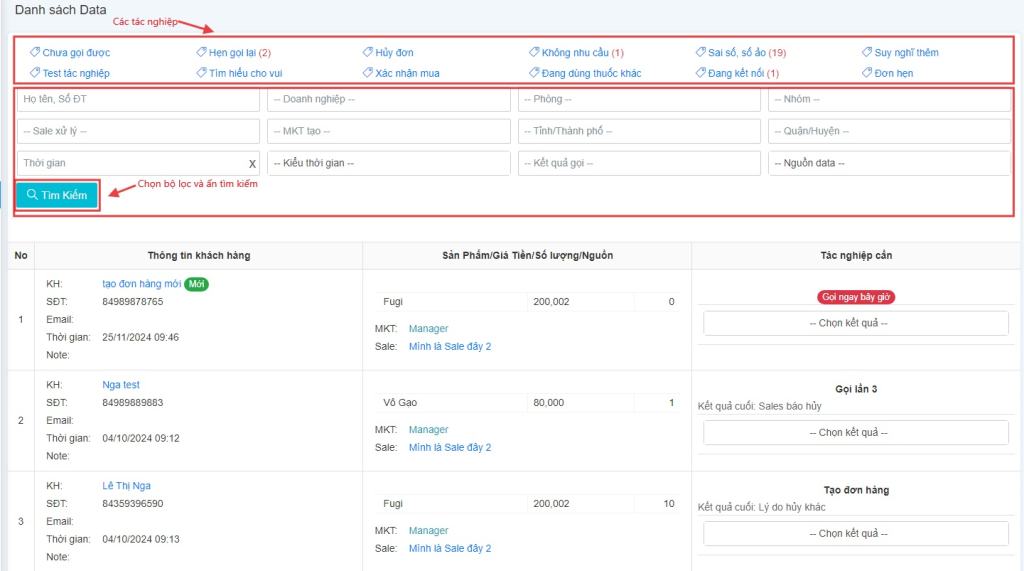Viewport: 1024px width, 571px height.
Task: Clear the Thời gian field with X
Action: 253,164
